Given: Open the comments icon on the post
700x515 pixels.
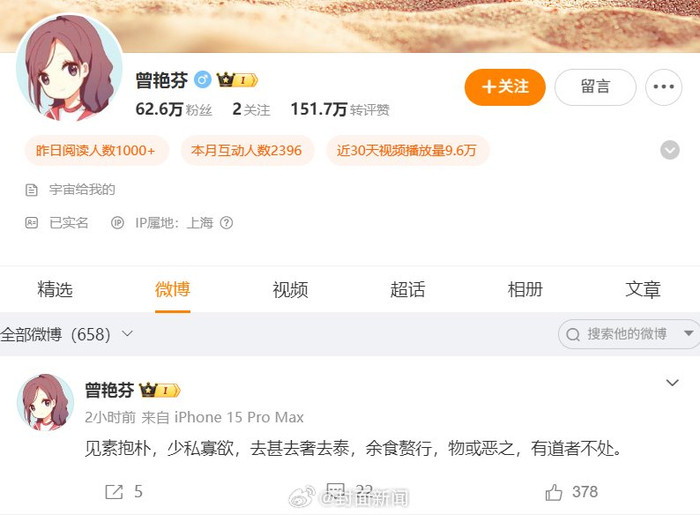Looking at the screenshot, I should click(335, 490).
